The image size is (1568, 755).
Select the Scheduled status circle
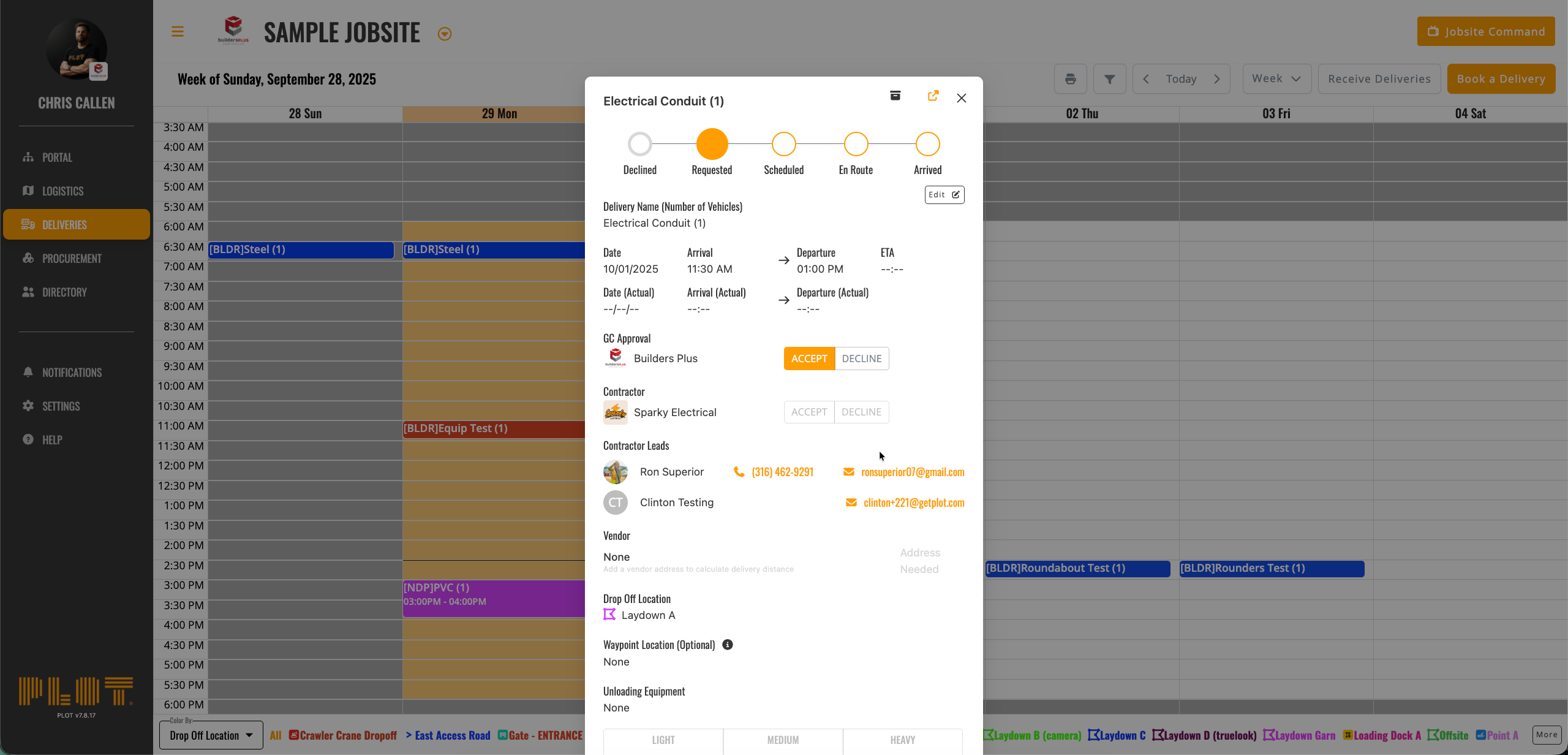tap(783, 145)
